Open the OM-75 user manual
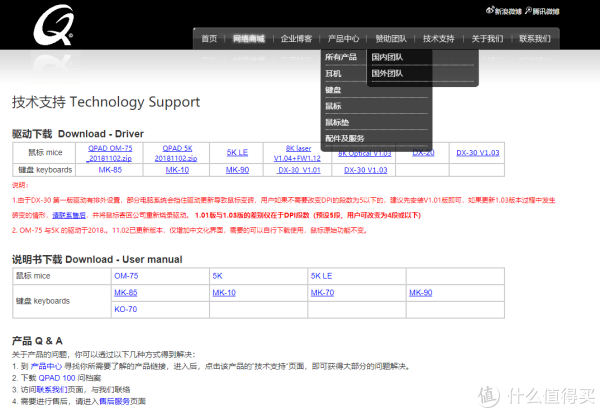Image resolution: width=600 pixels, height=413 pixels. click(x=126, y=276)
